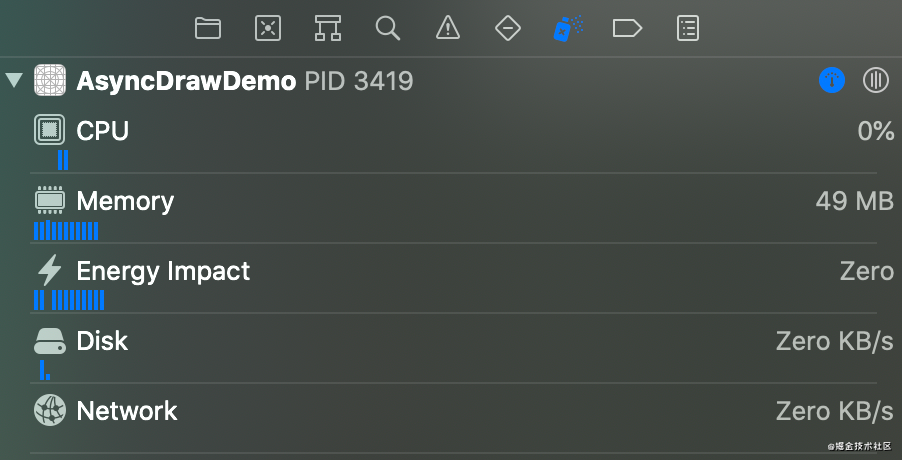
Task: Select the Disk gauge row
Action: click(102, 341)
